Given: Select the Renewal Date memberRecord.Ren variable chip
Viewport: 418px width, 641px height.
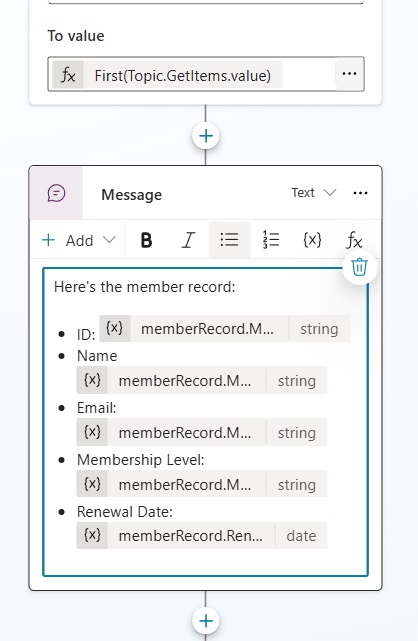Looking at the screenshot, I should tap(202, 536).
